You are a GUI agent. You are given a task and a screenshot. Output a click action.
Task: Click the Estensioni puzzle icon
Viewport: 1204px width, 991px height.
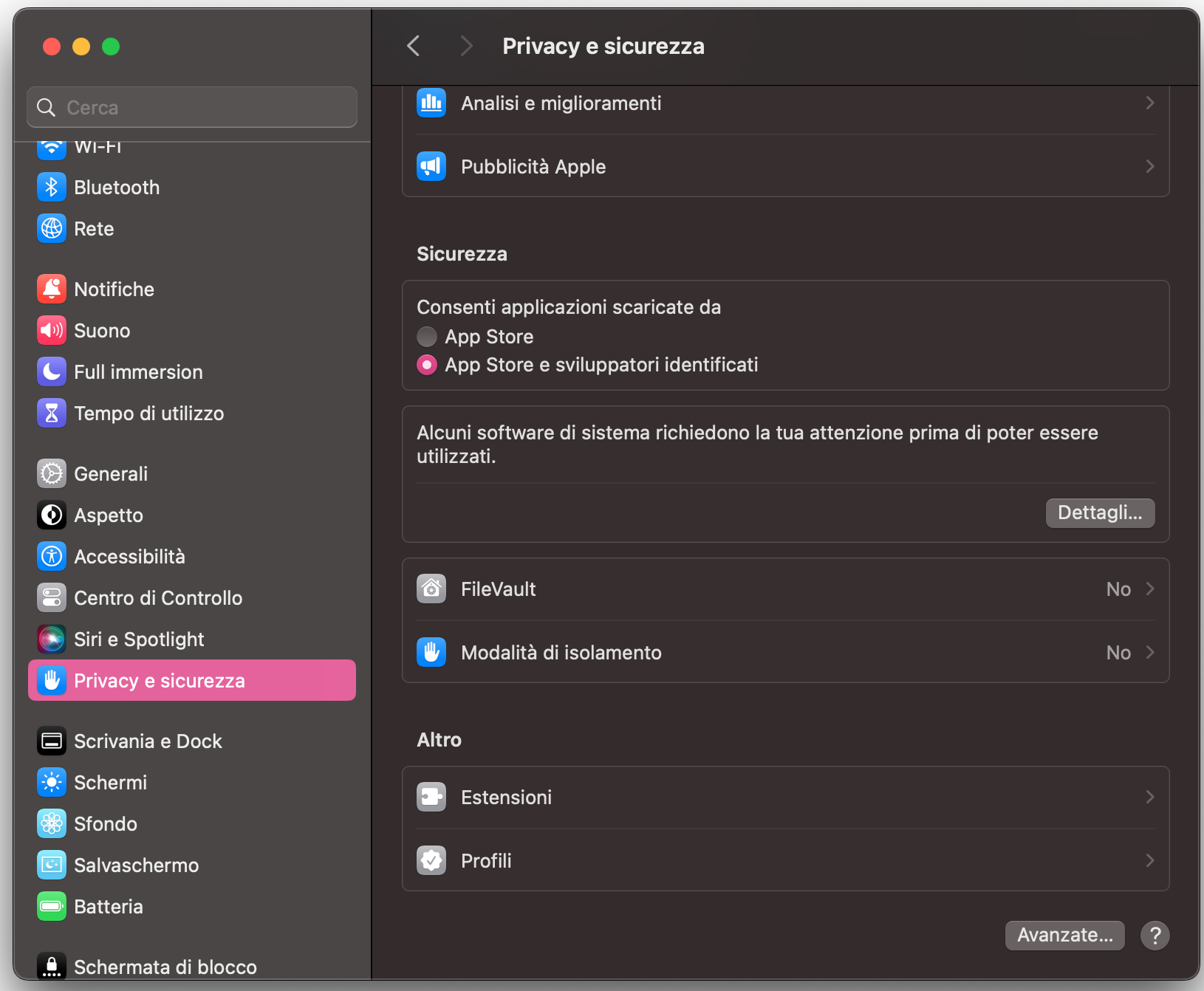pos(431,797)
